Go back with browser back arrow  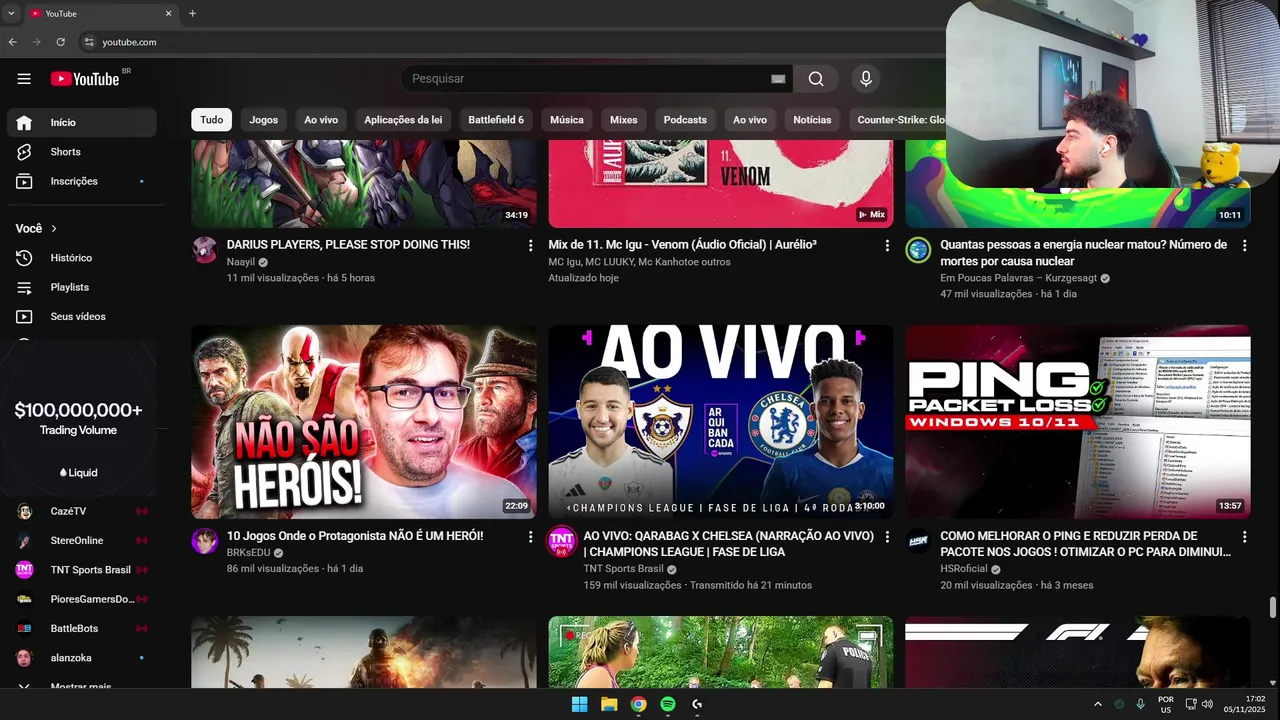point(13,42)
